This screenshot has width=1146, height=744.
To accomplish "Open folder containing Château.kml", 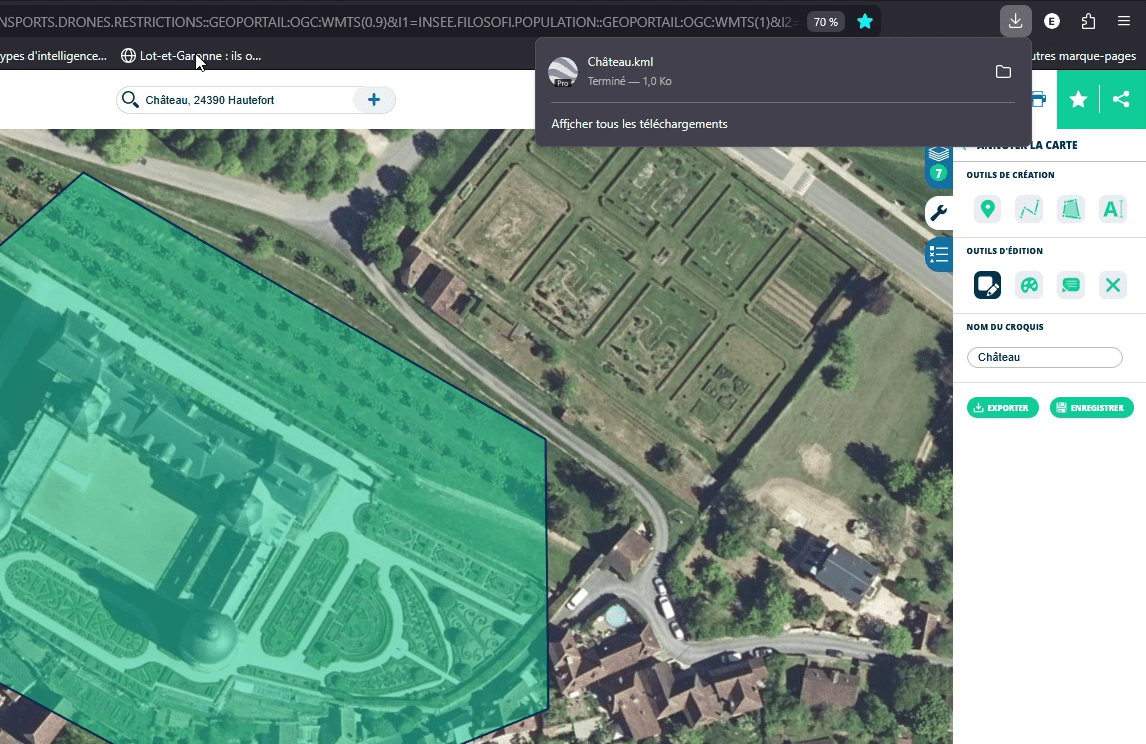I will (1003, 72).
